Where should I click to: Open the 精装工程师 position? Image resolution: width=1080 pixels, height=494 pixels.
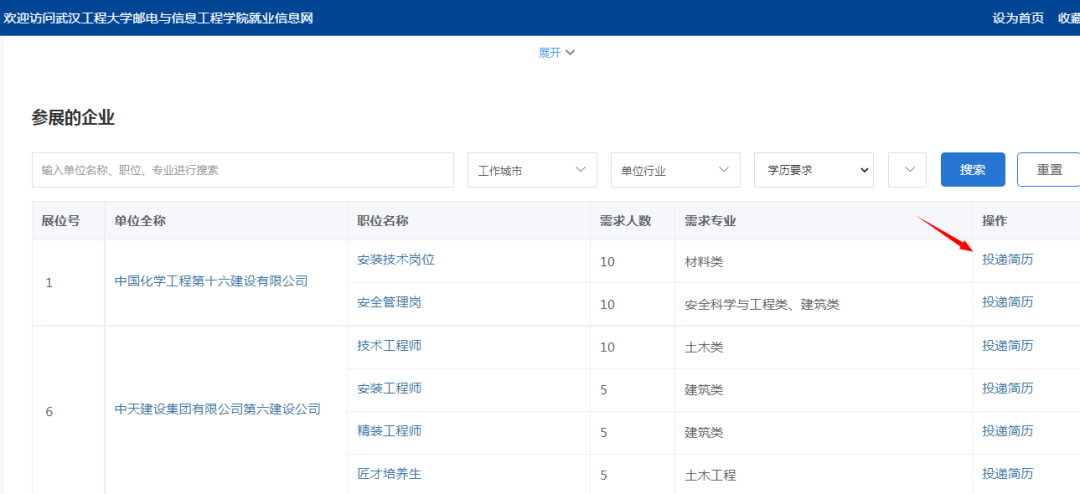click(388, 431)
